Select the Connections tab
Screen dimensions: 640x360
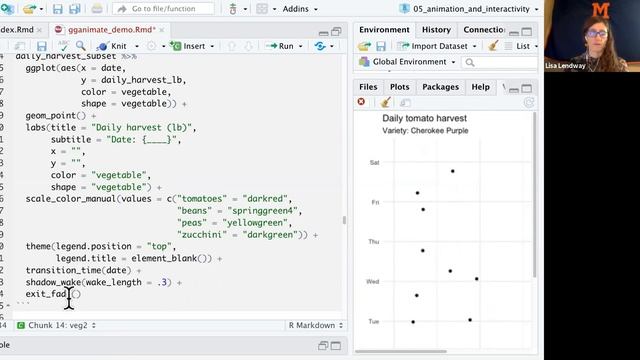484,30
